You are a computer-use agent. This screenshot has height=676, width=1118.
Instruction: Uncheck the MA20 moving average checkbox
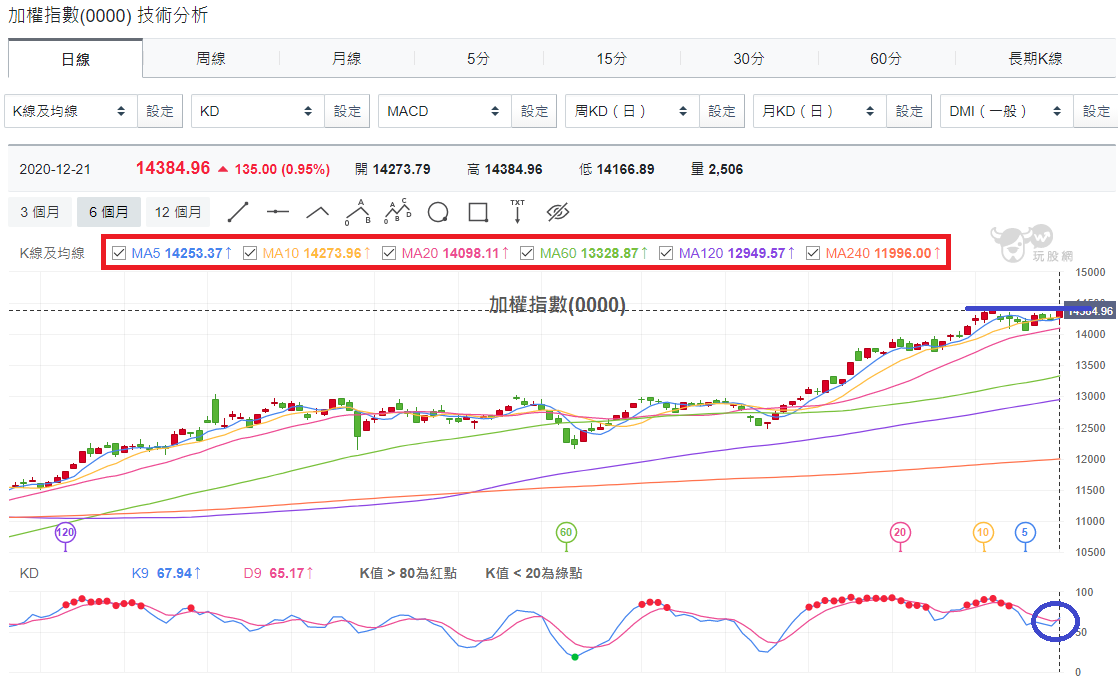[x=389, y=253]
